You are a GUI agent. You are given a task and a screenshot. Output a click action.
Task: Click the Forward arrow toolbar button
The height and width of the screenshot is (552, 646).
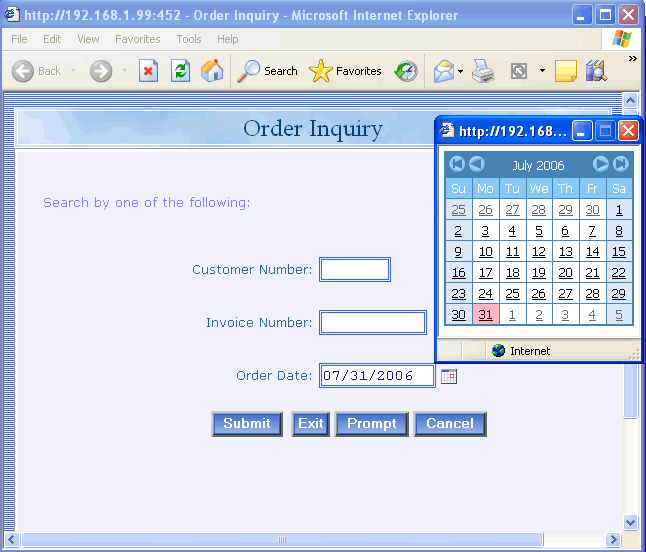[x=101, y=71]
